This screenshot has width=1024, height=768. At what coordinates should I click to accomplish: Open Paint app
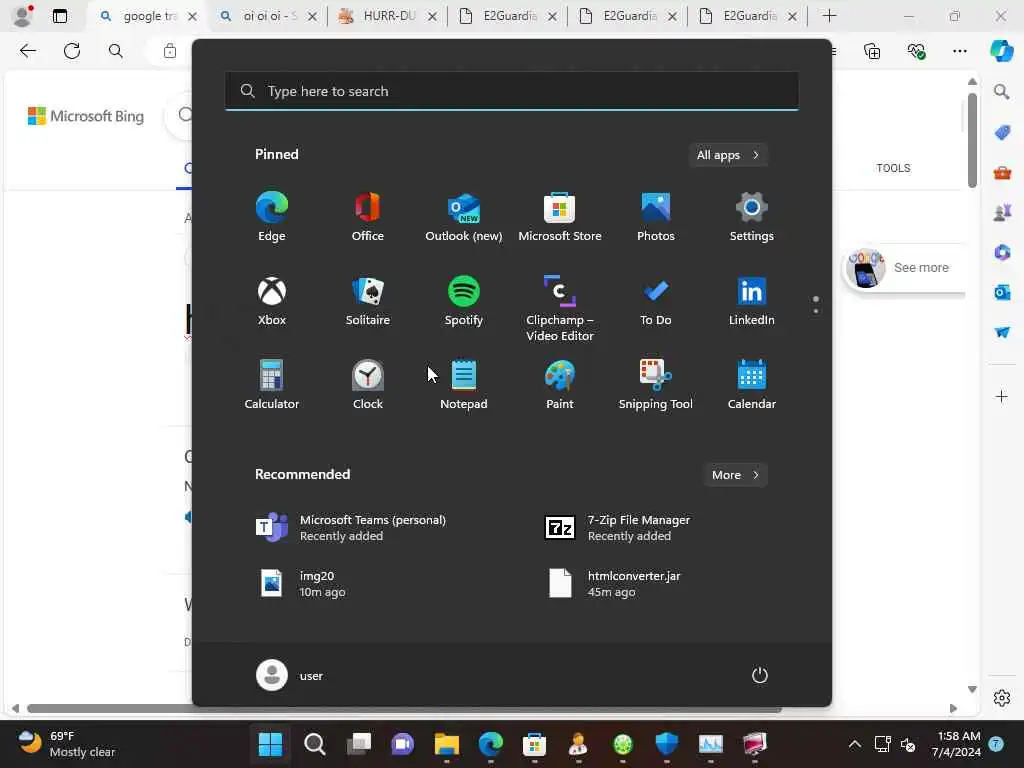(560, 385)
